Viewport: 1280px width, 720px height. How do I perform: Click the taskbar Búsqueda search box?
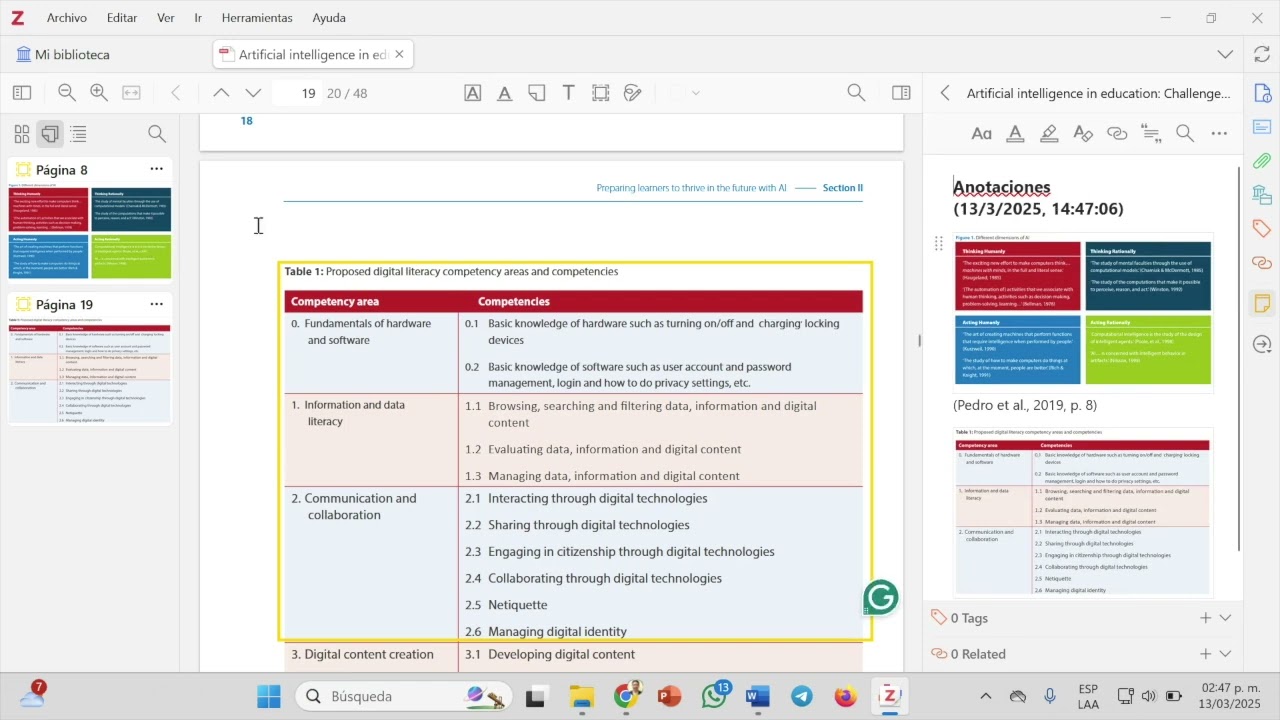coord(403,696)
